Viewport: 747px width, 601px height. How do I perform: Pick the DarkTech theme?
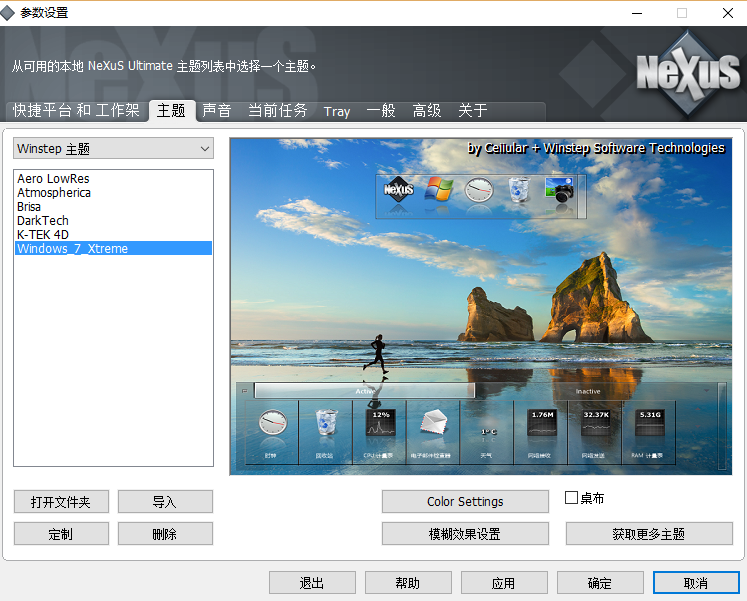113,220
